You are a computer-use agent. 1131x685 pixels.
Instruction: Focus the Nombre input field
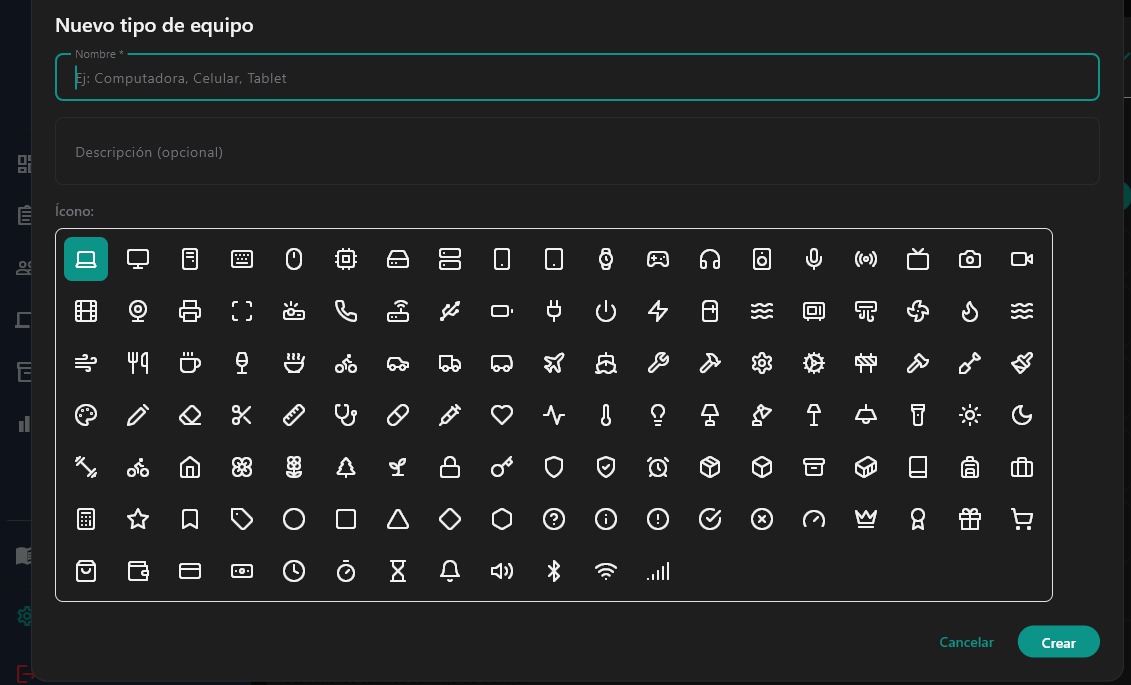coord(577,78)
